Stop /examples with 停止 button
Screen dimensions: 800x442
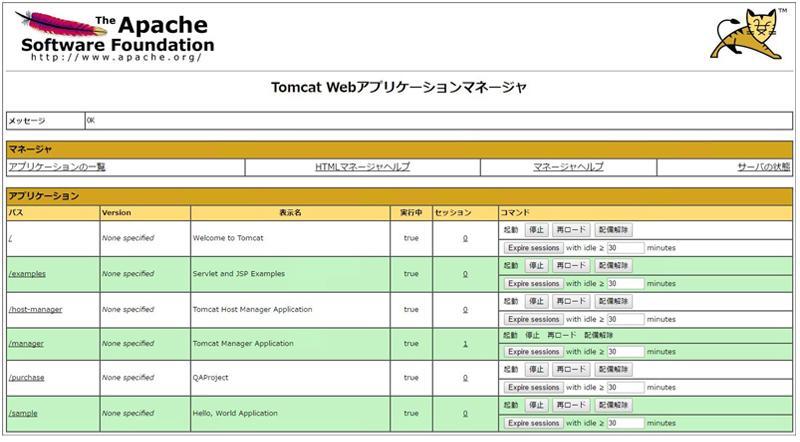click(536, 266)
